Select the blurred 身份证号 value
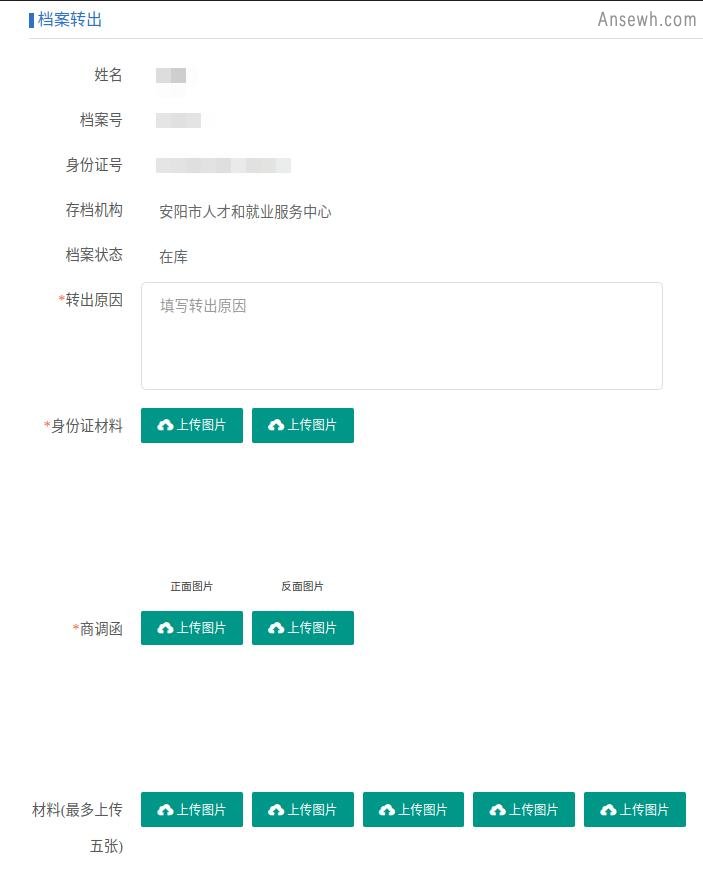Viewport: 703px width, 874px height. click(223, 166)
